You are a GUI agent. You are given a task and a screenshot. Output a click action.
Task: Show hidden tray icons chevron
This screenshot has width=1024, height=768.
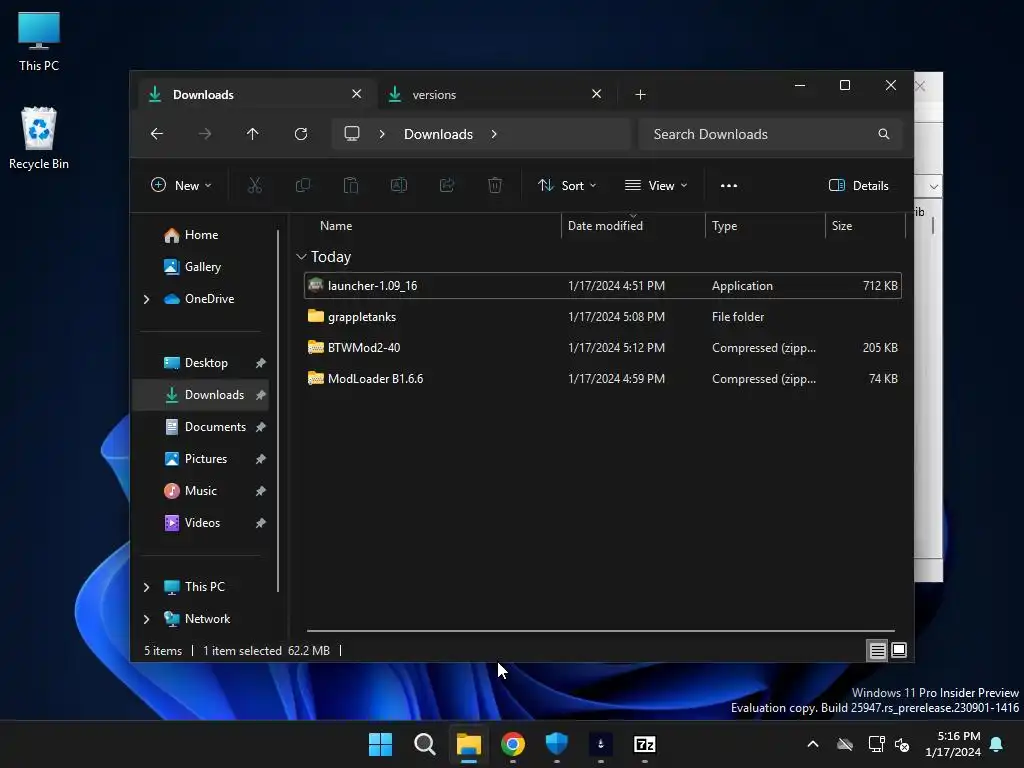[x=813, y=744]
